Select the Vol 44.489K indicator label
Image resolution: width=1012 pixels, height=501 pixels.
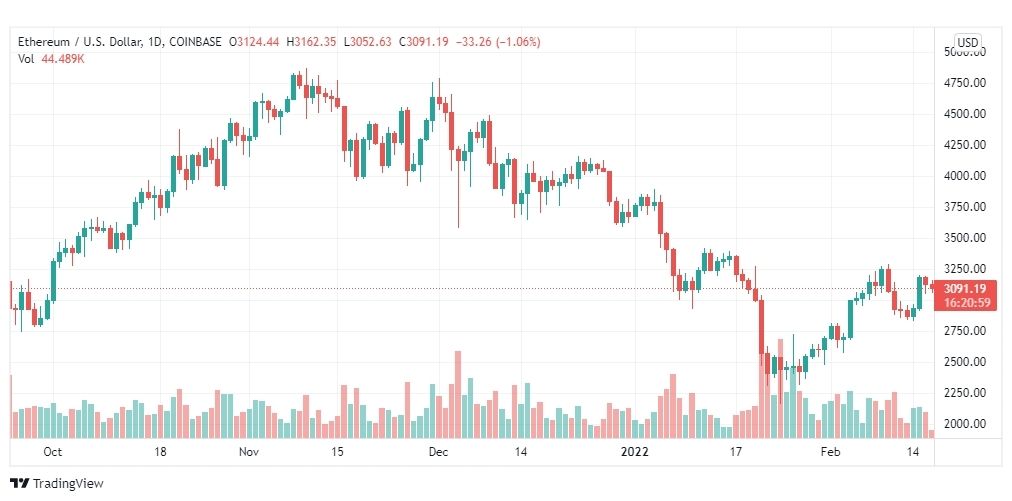click(x=52, y=59)
